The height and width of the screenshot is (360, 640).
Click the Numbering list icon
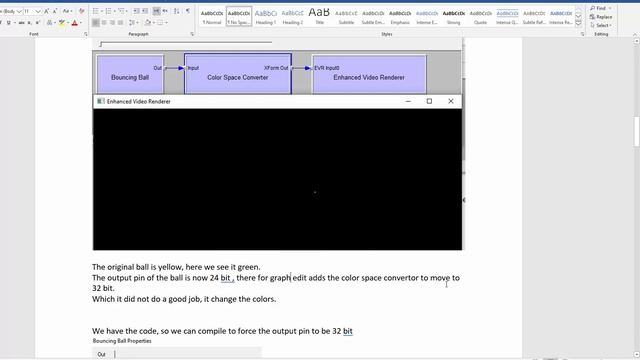point(109,11)
